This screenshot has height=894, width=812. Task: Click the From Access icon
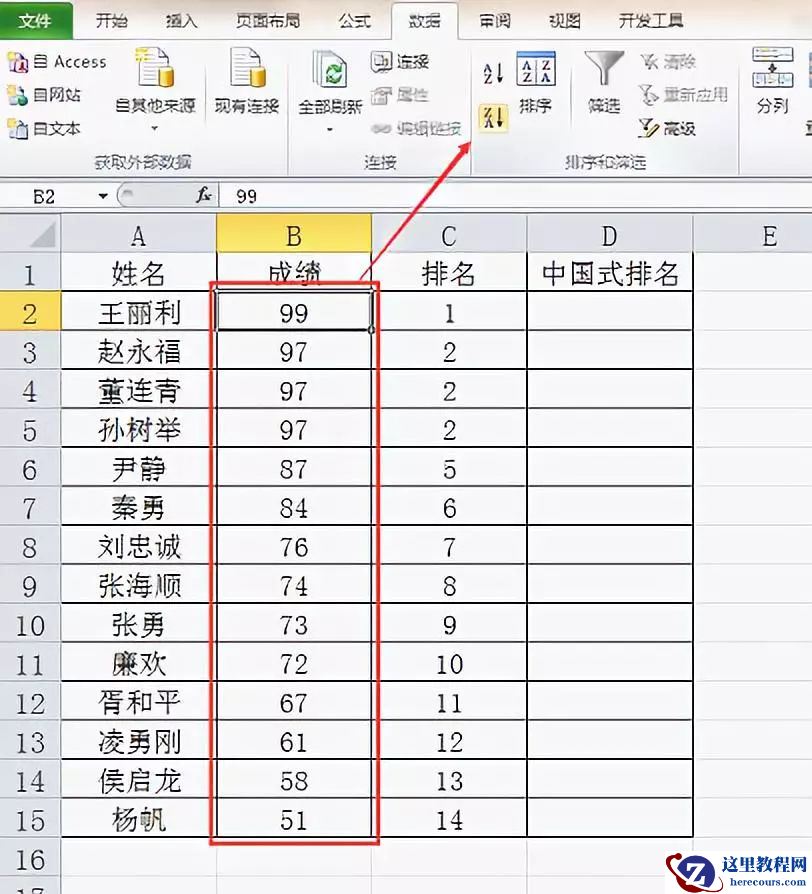pyautogui.click(x=18, y=62)
